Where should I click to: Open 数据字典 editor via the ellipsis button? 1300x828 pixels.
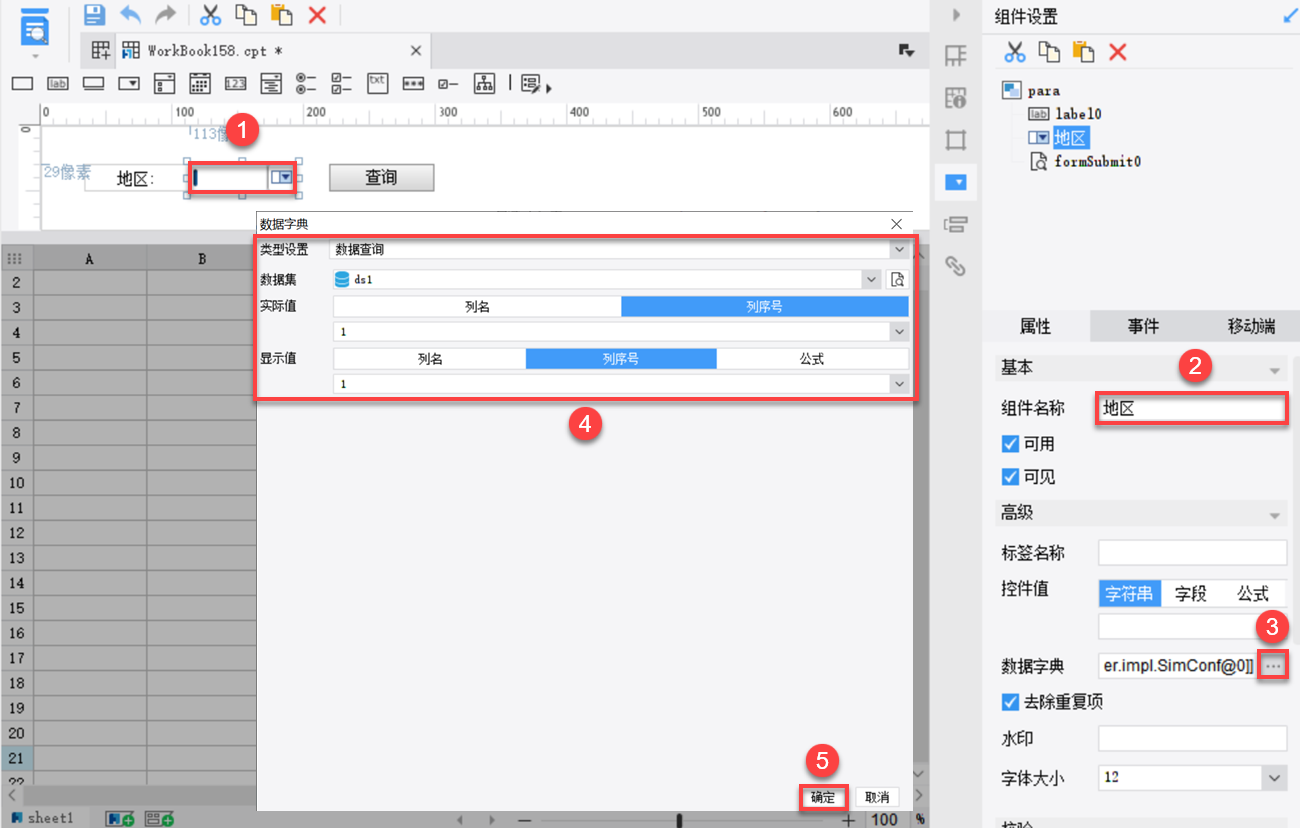[x=1273, y=665]
